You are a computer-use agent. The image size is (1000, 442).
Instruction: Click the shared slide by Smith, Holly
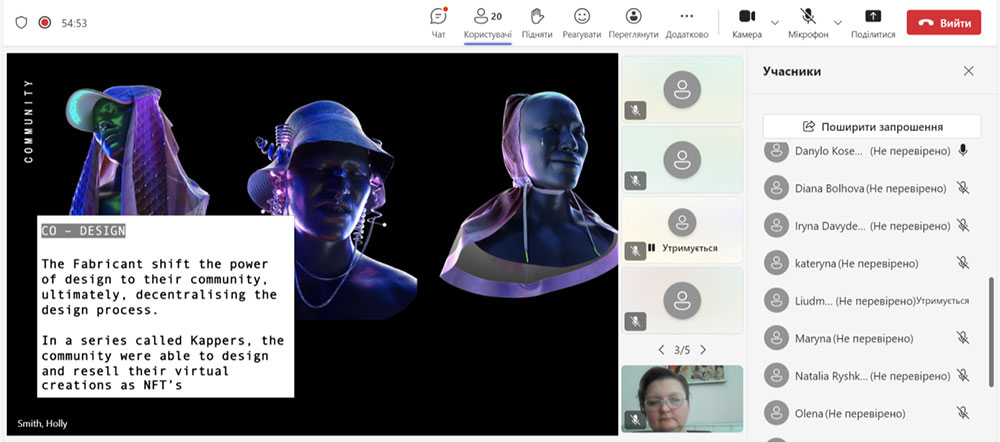pos(312,244)
